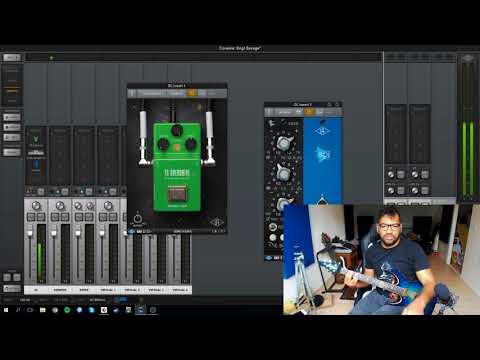480x360 pixels.
Task: Open the preset dropdown in the EQ plugin toolbar
Action: click(x=284, y=112)
